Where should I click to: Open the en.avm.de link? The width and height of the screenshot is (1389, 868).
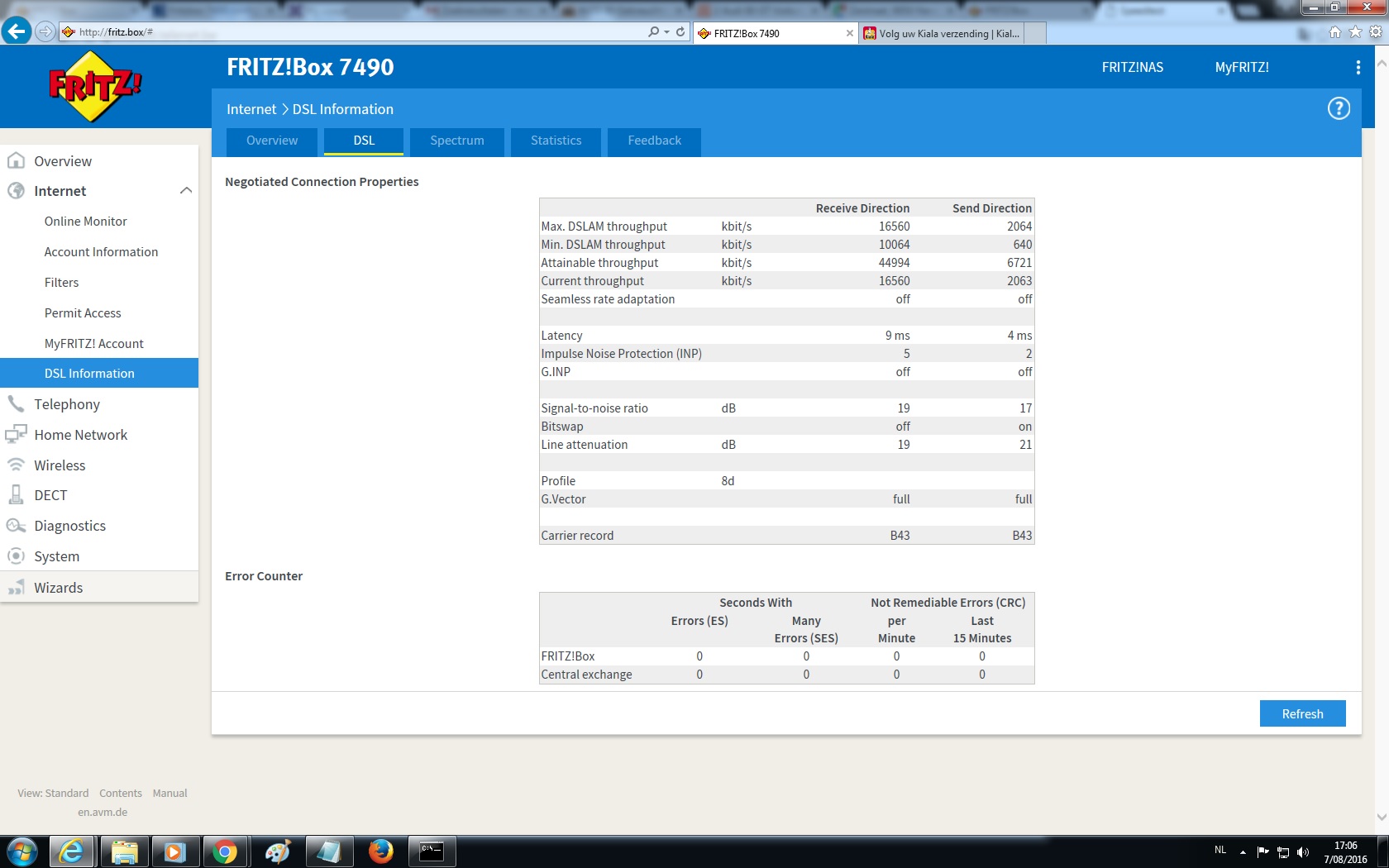point(103,812)
